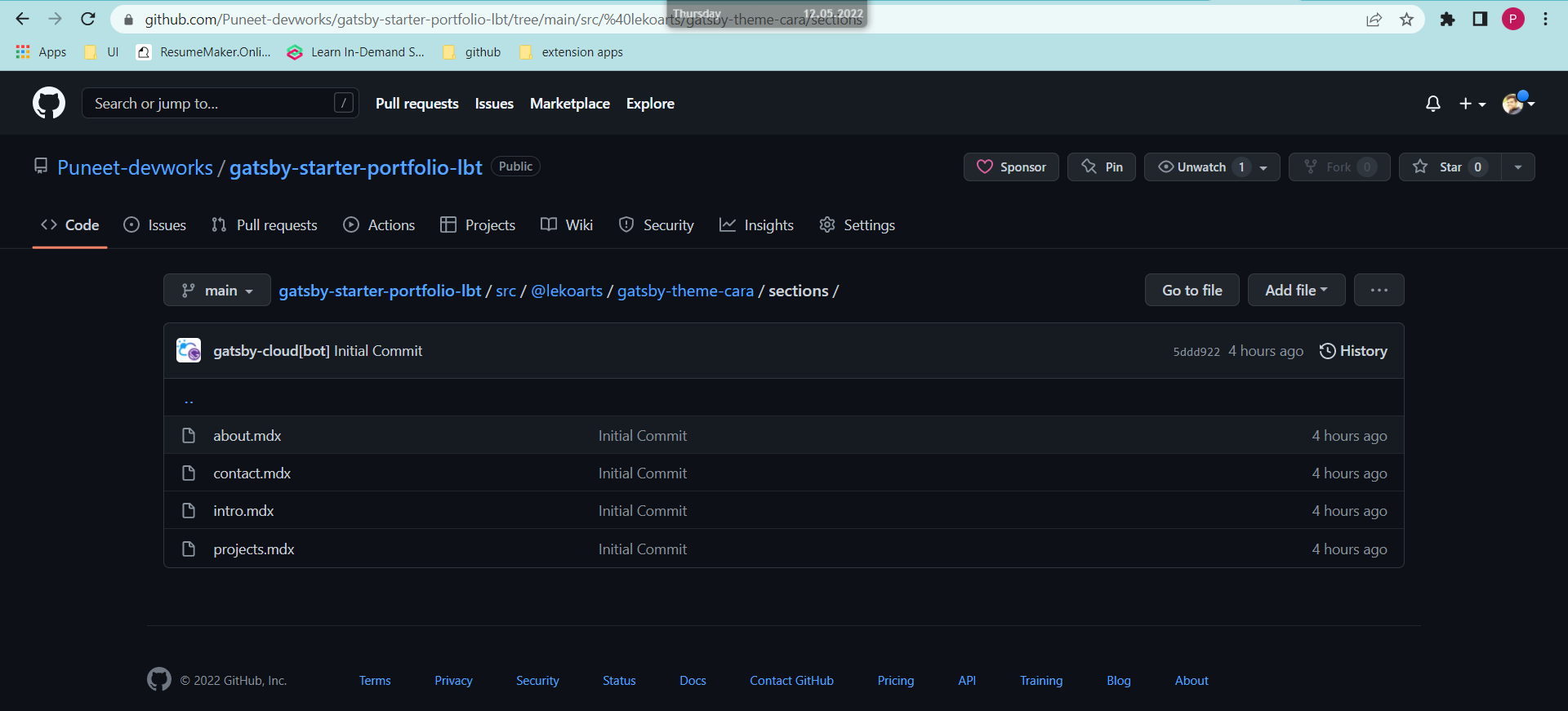Switch to the Code tab

[x=70, y=225]
